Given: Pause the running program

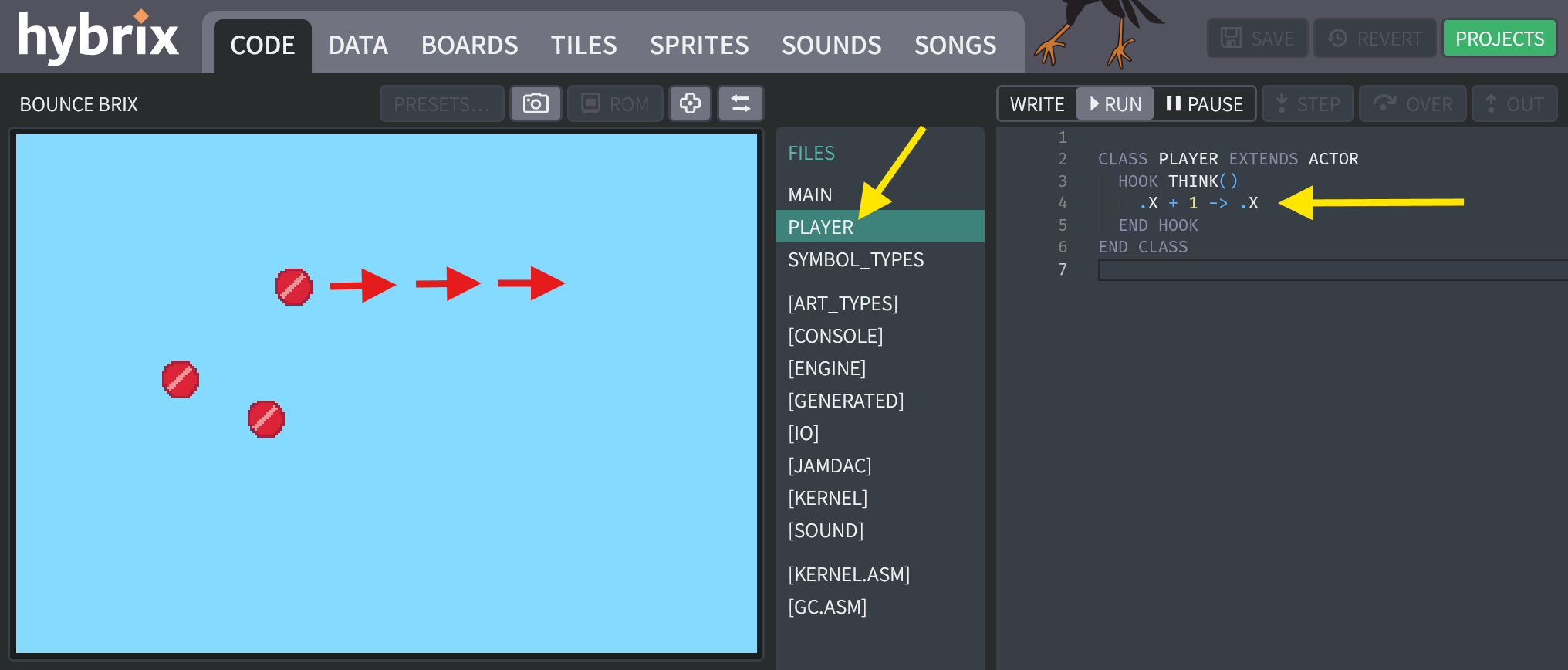Looking at the screenshot, I should pyautogui.click(x=1205, y=104).
